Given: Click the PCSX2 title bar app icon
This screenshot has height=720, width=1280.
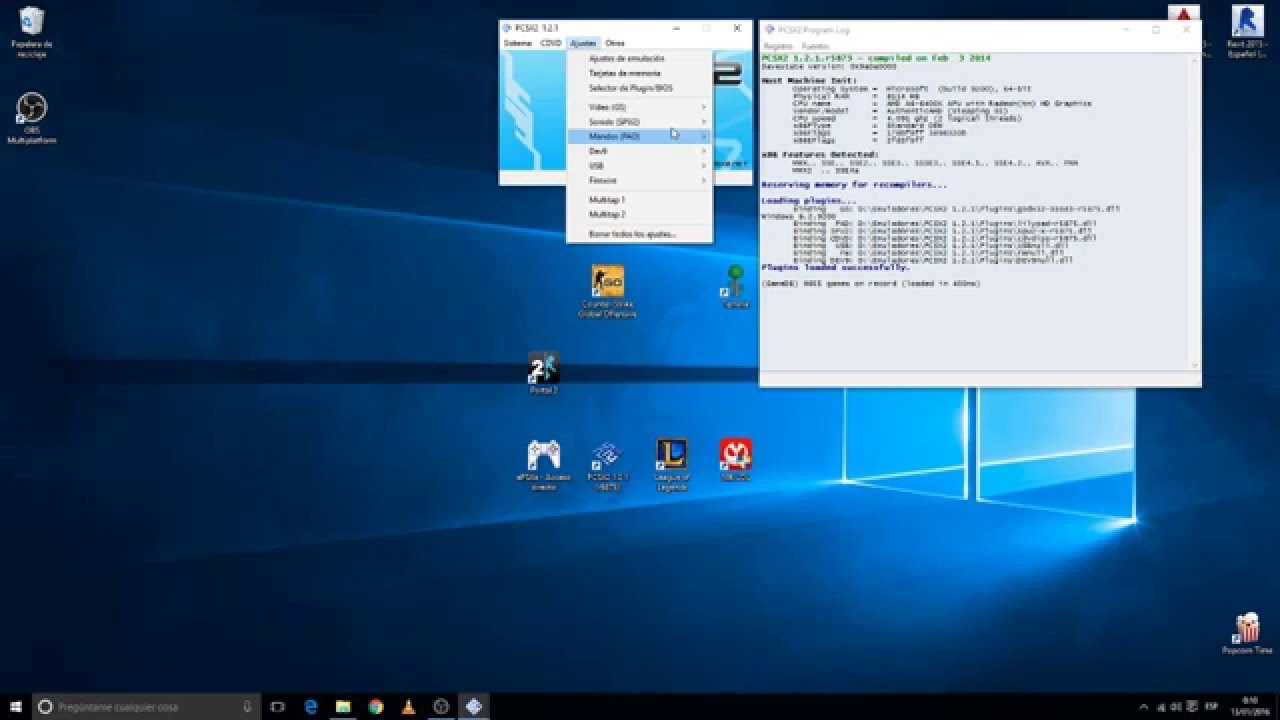Looking at the screenshot, I should tap(507, 28).
